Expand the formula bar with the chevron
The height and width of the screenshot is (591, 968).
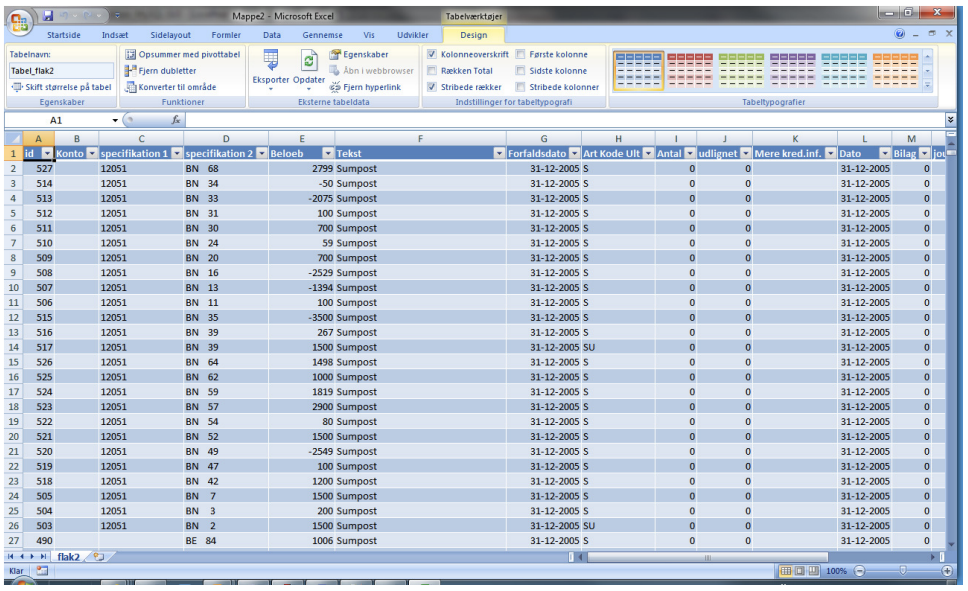click(x=950, y=120)
